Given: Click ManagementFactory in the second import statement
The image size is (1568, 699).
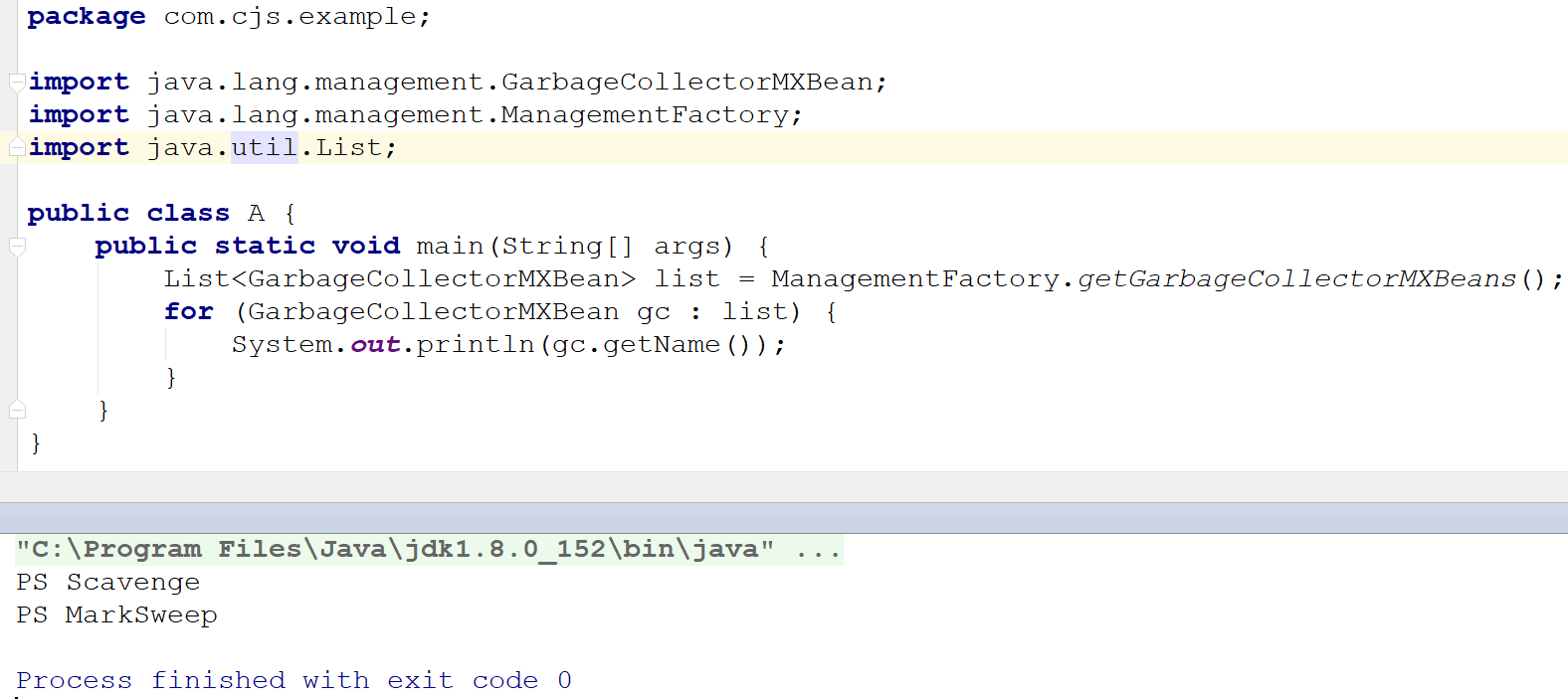Looking at the screenshot, I should coord(645,114).
